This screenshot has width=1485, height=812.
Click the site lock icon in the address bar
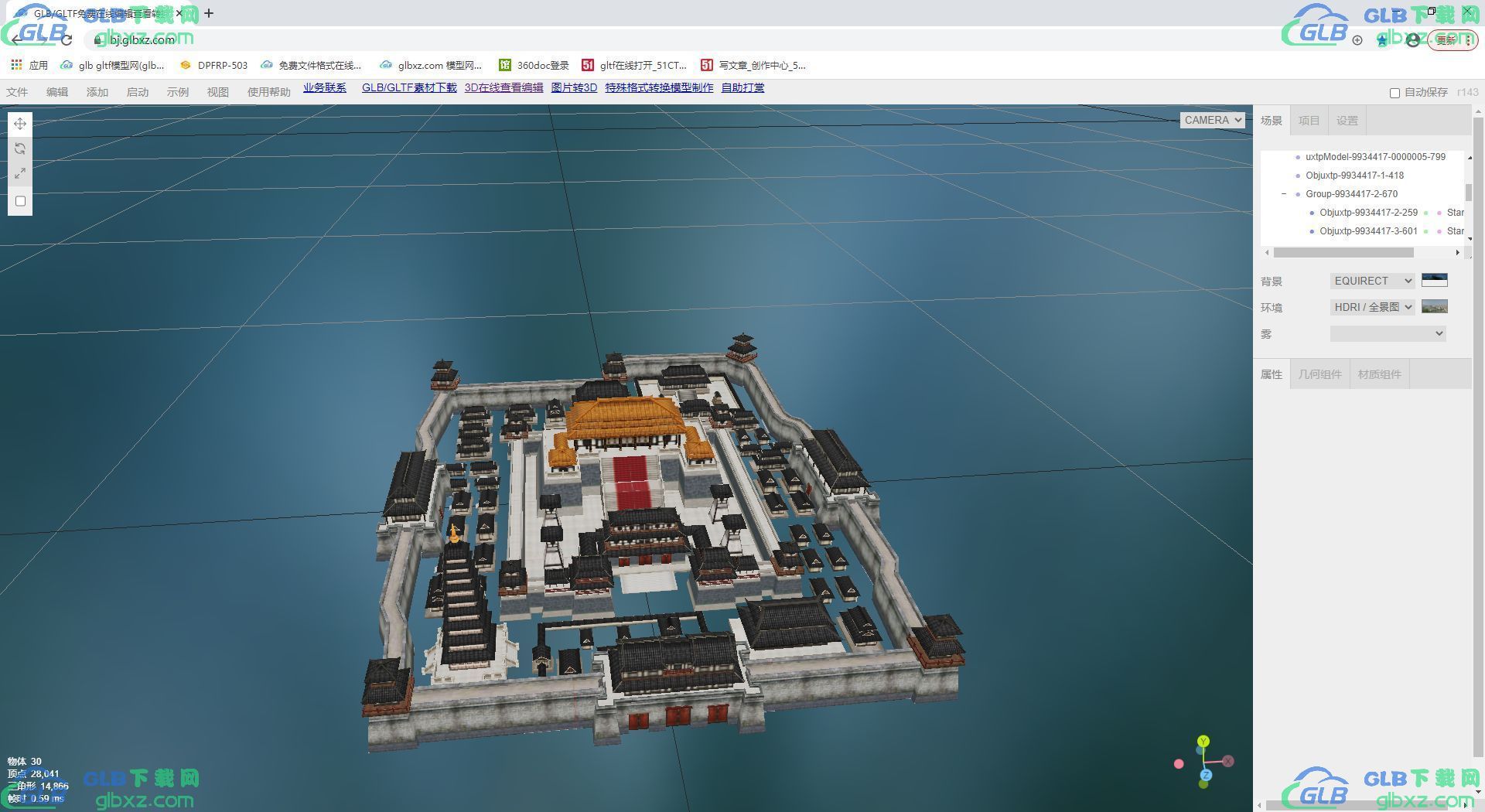pos(98,39)
